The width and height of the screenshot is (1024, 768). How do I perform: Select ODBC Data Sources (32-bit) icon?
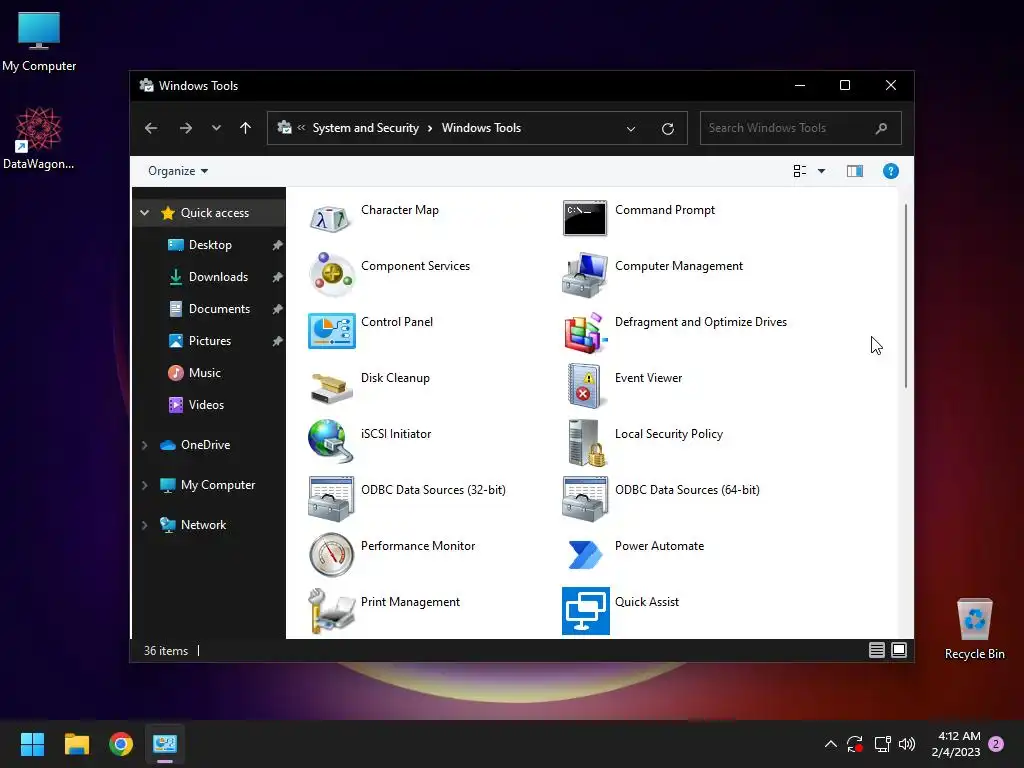pos(331,498)
